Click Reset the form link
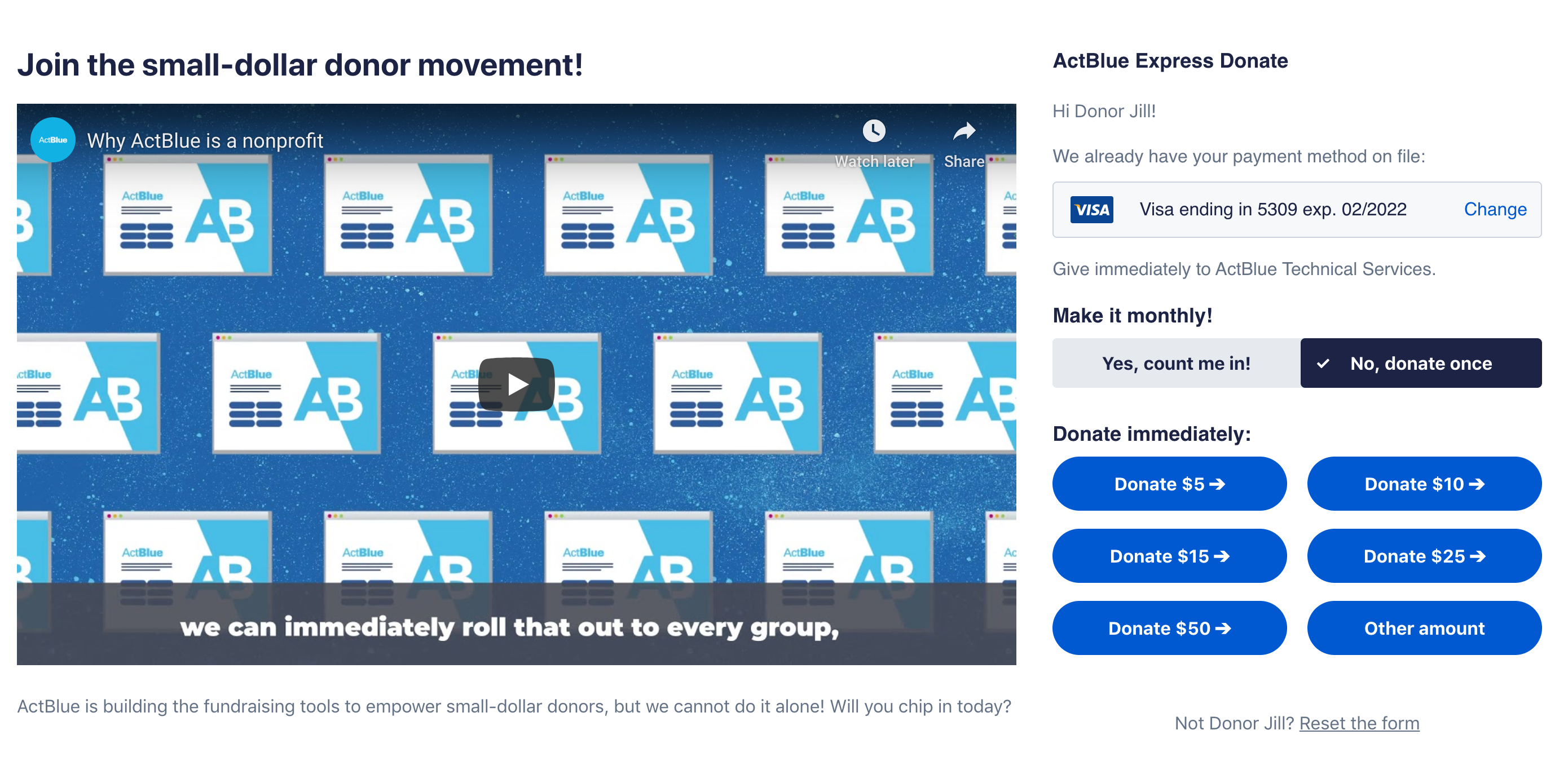This screenshot has height=770, width=1568. coord(1359,723)
